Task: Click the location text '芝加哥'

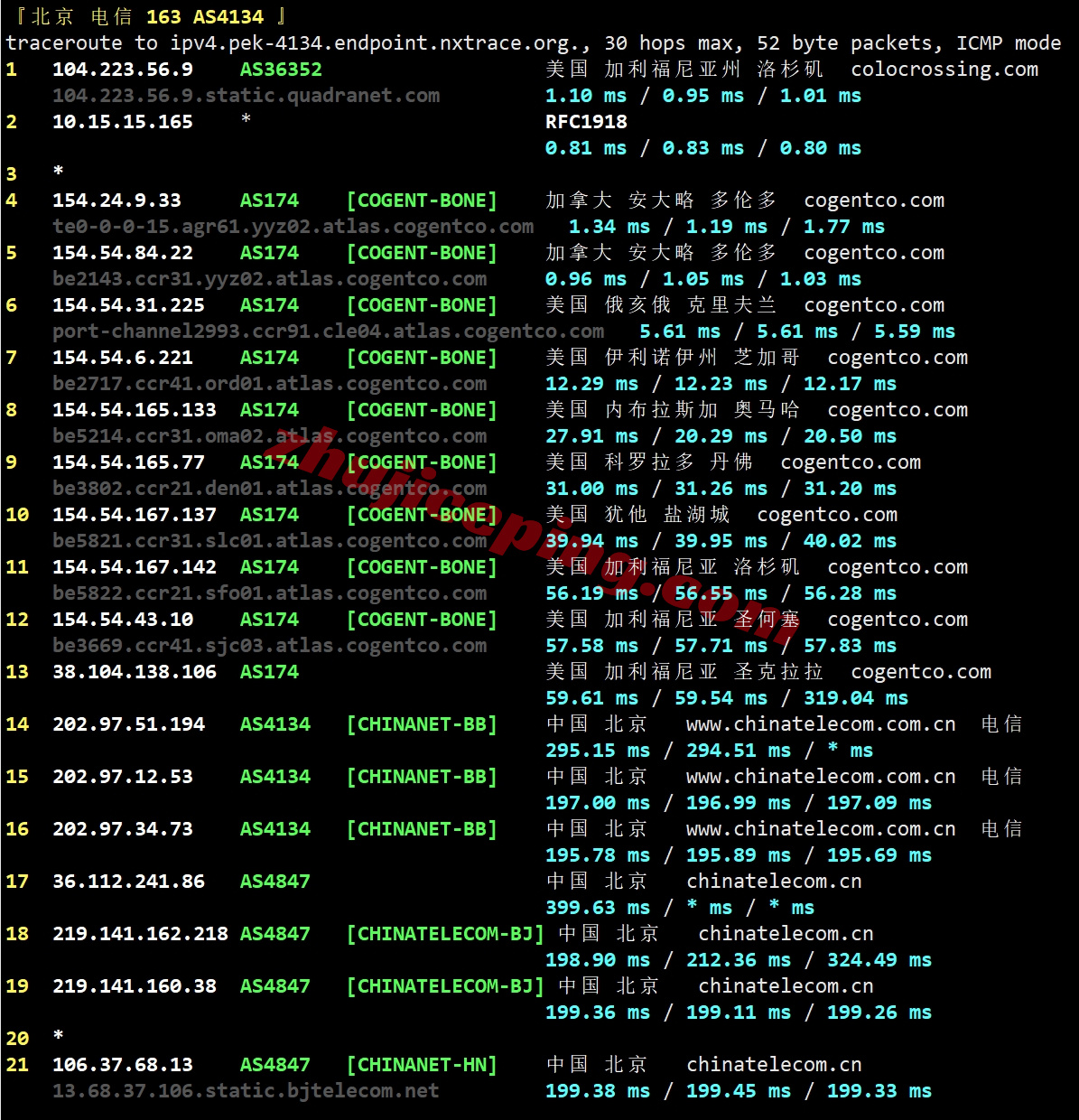Action: coord(767,358)
